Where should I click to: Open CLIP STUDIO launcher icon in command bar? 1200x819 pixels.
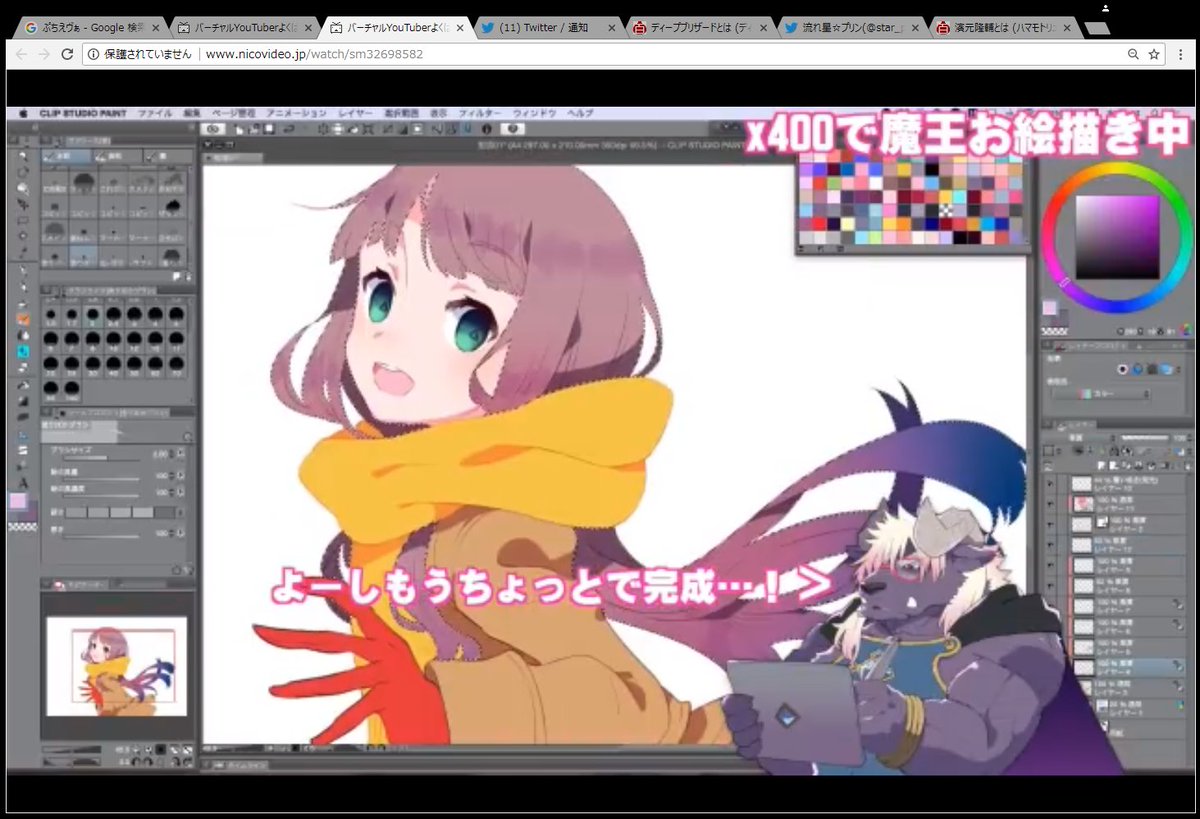213,129
